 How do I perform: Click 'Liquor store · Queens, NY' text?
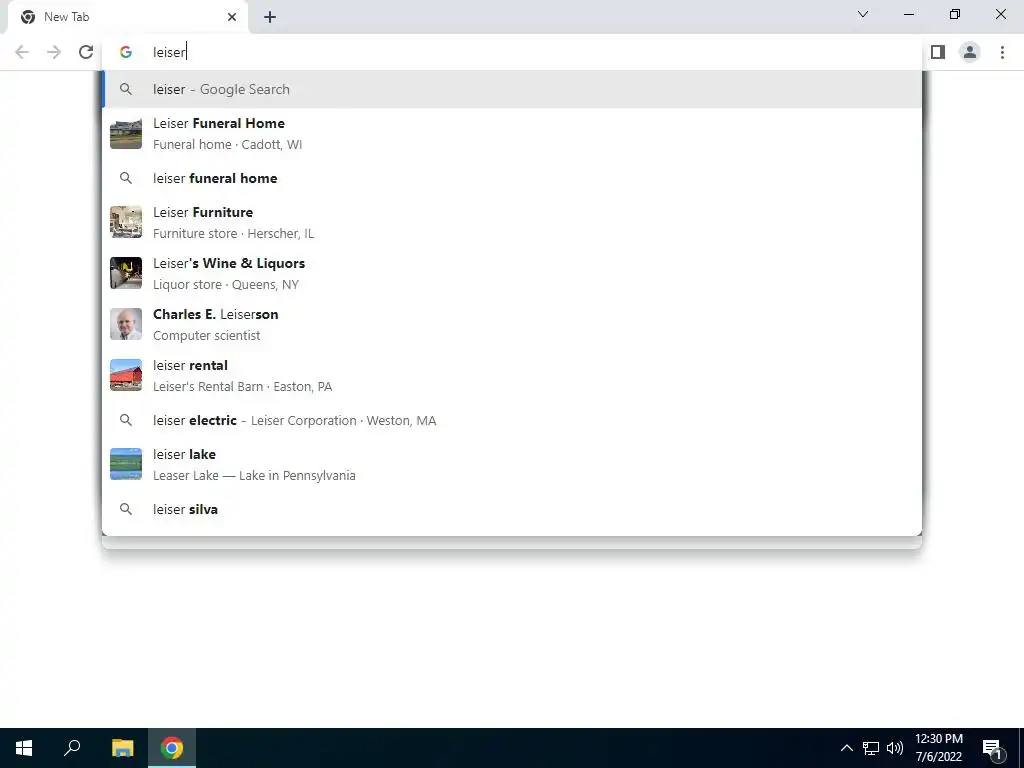pyautogui.click(x=226, y=285)
